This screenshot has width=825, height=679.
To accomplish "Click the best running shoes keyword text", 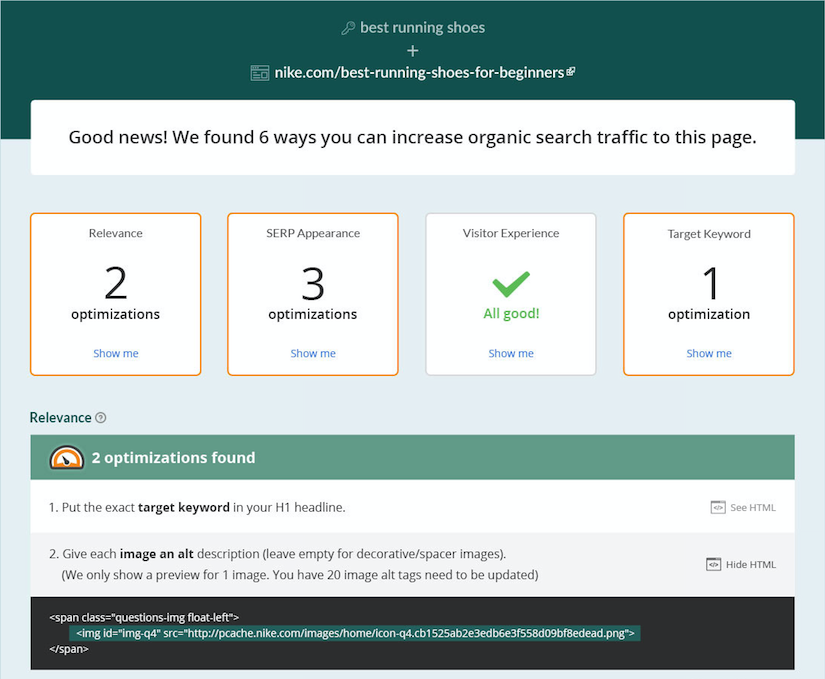I will [422, 28].
